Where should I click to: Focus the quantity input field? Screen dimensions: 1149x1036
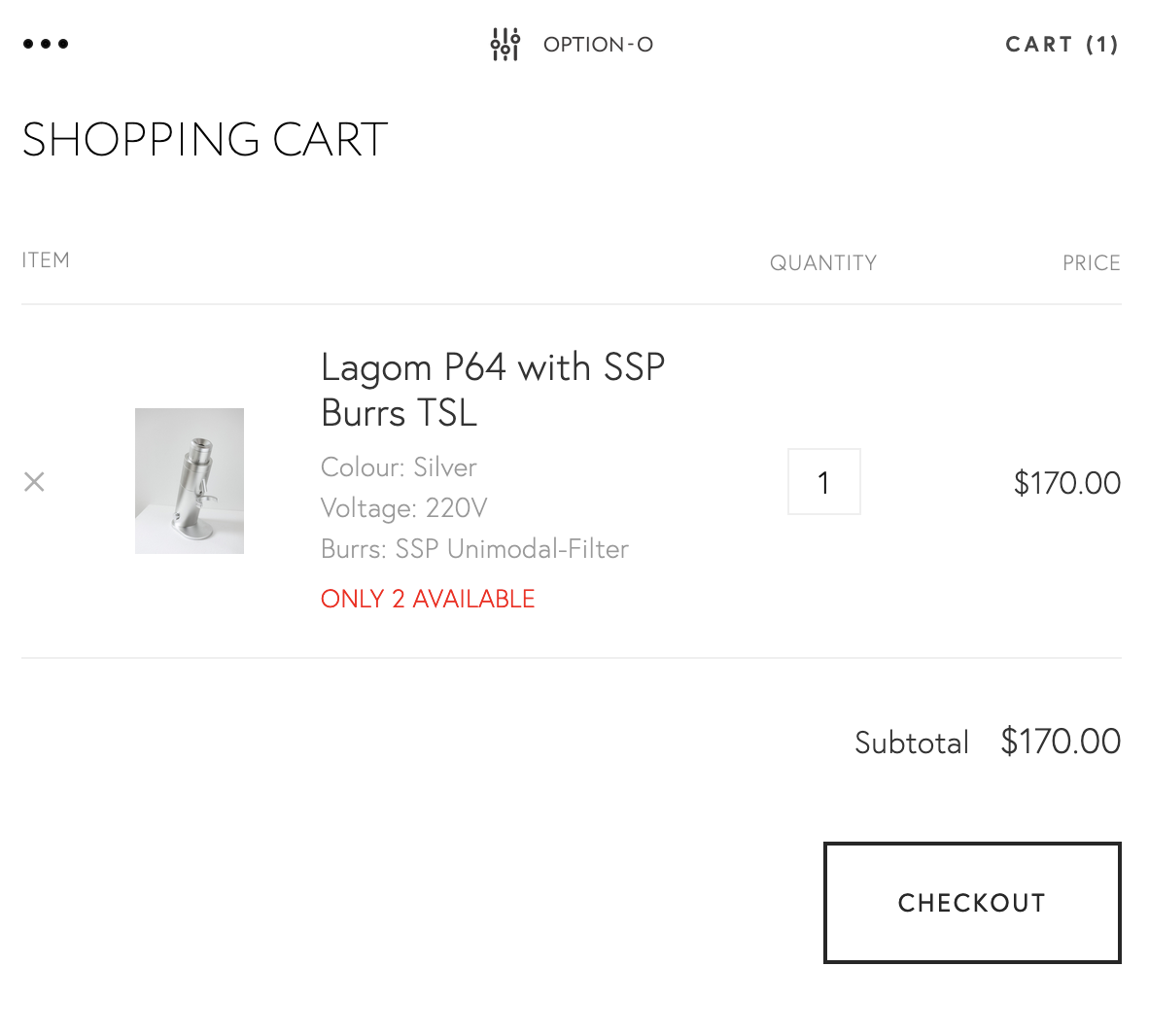[823, 482]
